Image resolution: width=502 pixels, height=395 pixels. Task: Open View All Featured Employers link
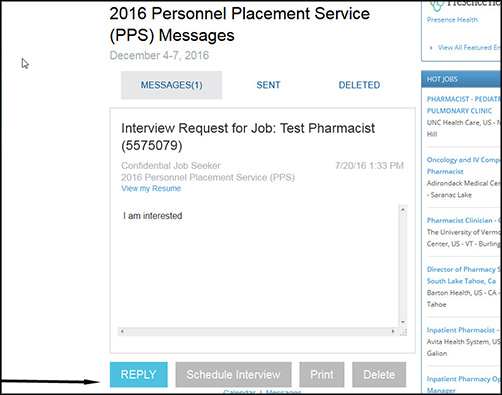click(x=469, y=48)
